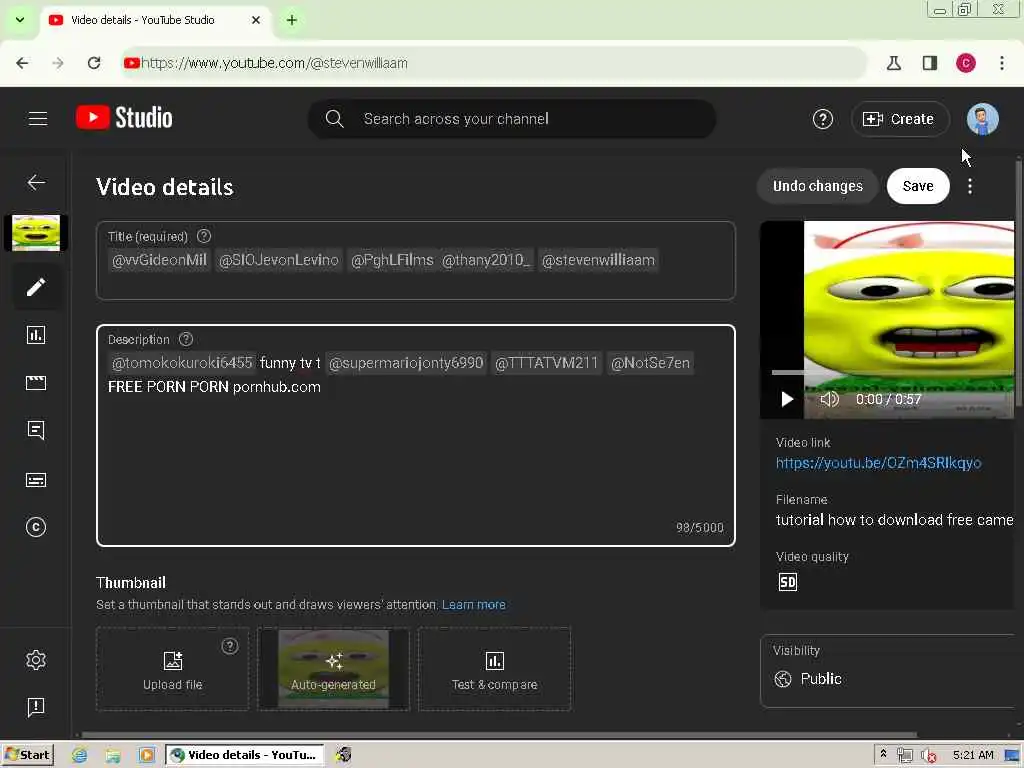This screenshot has height=768, width=1024.
Task: Play the video preview
Action: (787, 399)
